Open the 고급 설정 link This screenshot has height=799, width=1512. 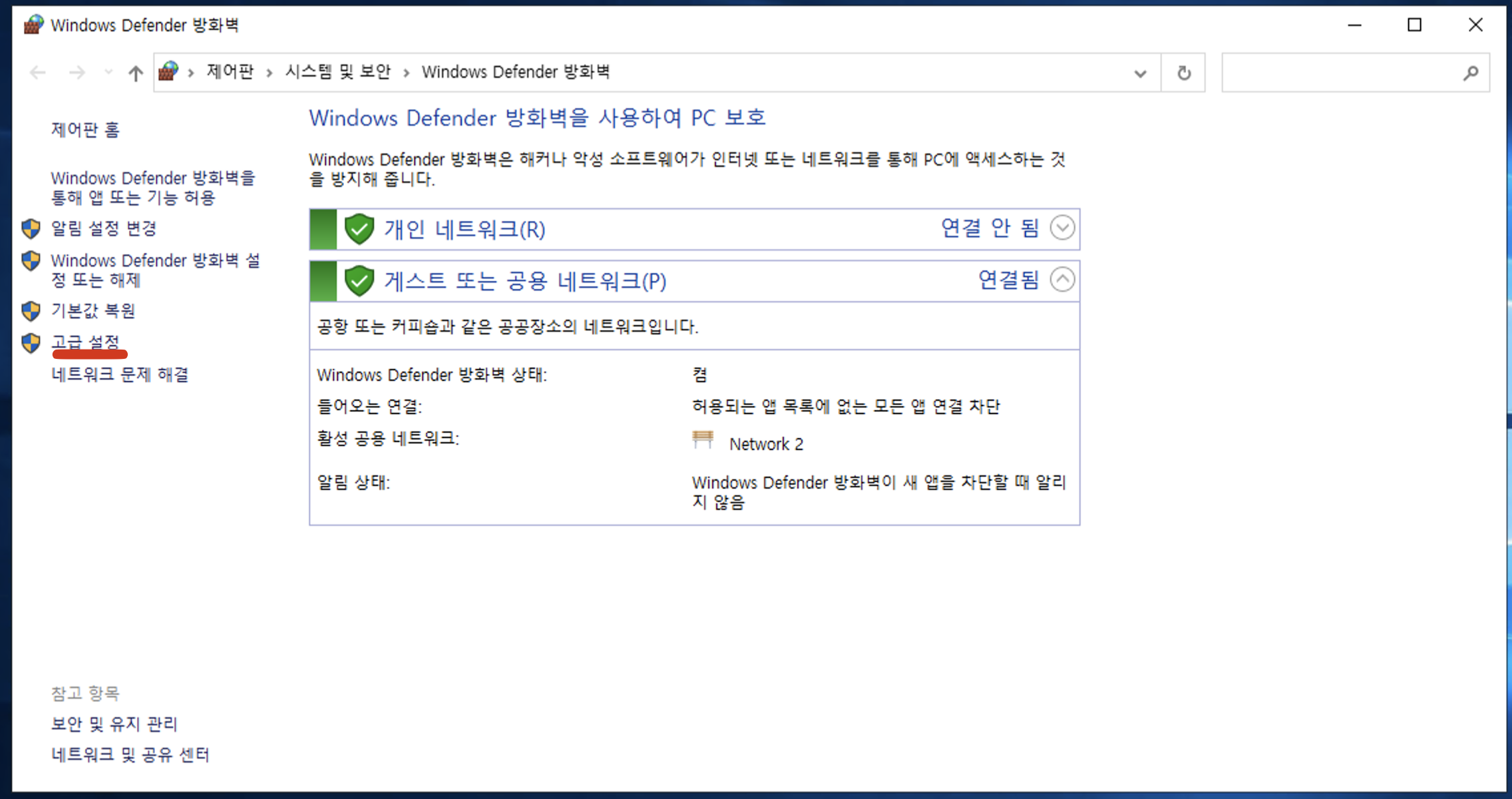pos(86,342)
